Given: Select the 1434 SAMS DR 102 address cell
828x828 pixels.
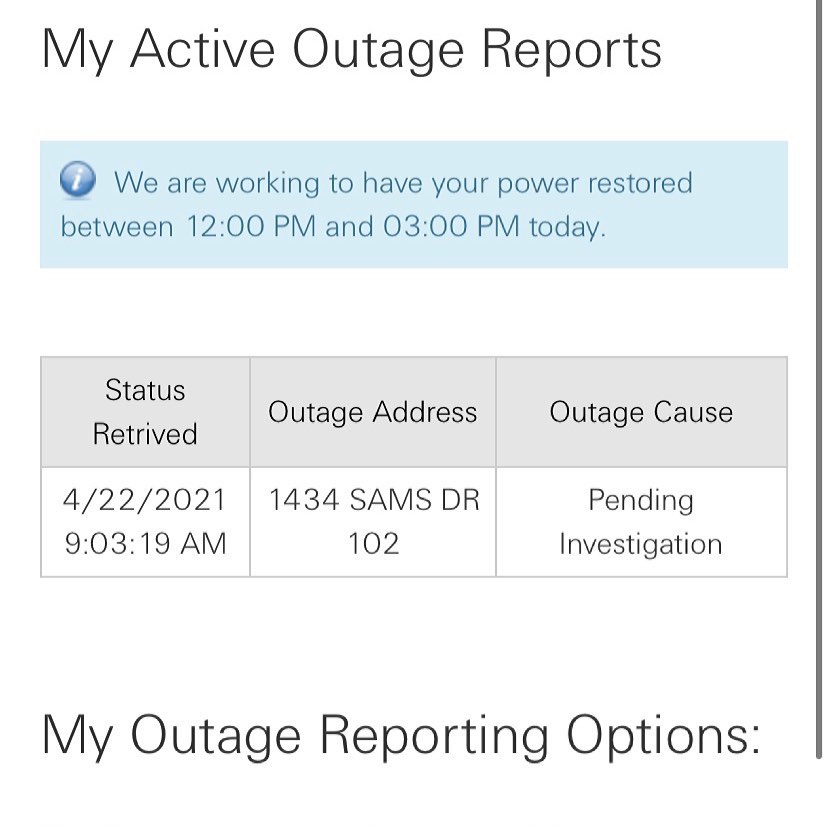Looking at the screenshot, I should 373,522.
